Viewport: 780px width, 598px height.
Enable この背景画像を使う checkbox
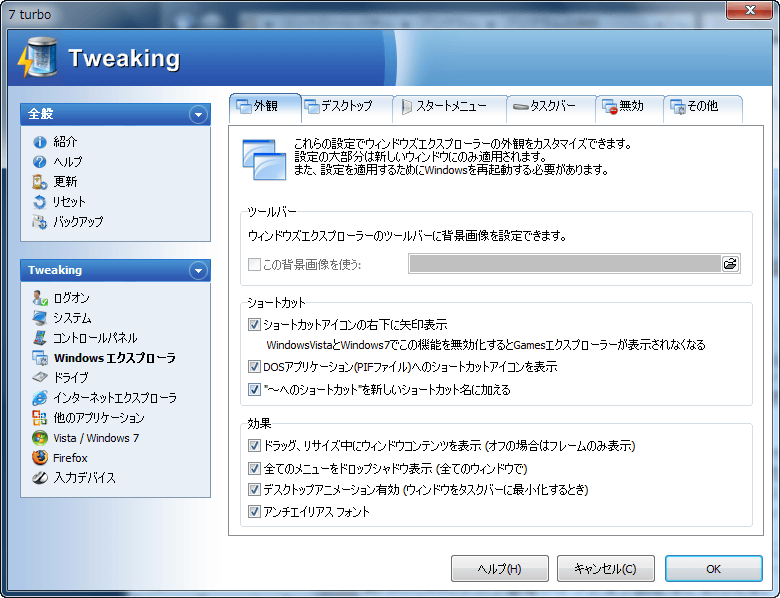(254, 264)
